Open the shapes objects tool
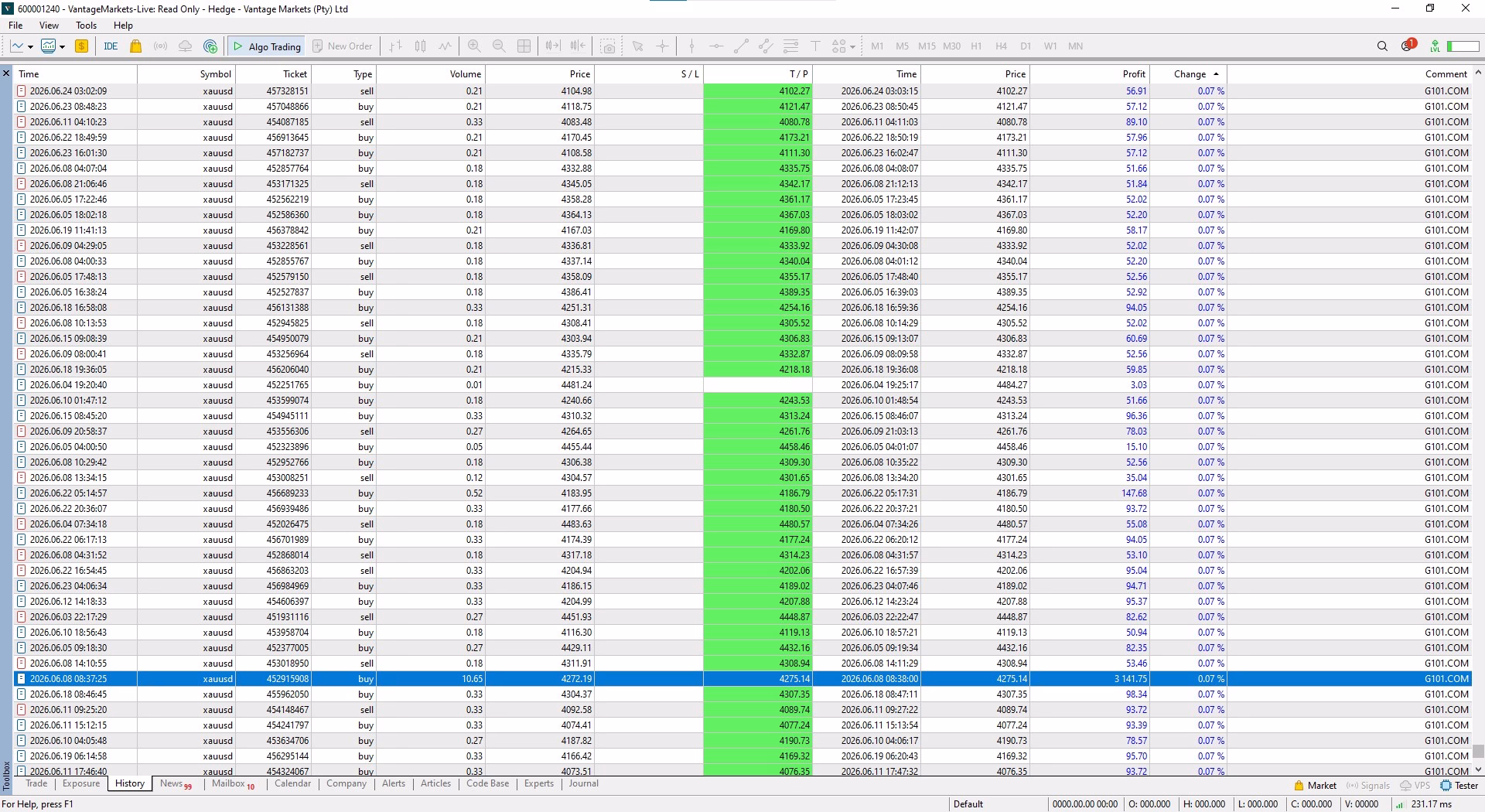This screenshot has width=1485, height=812. (x=839, y=46)
